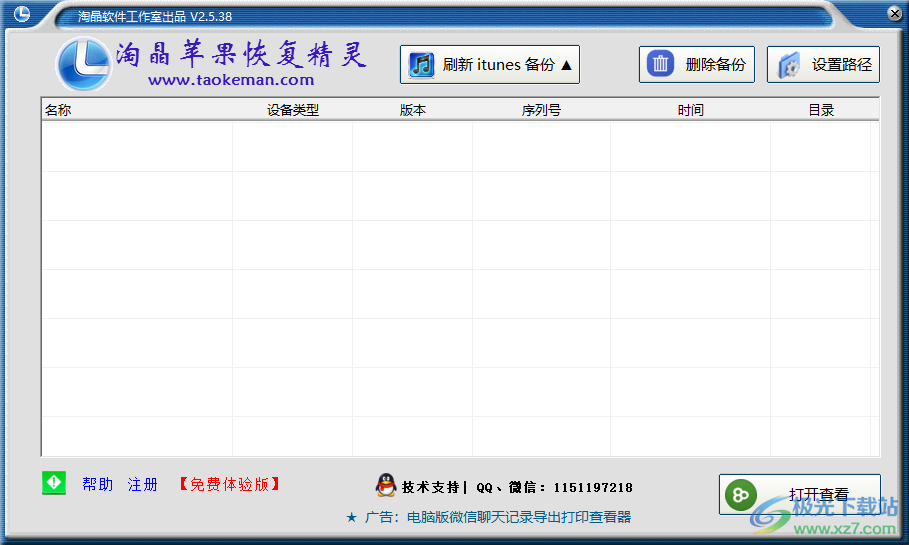The height and width of the screenshot is (545, 909).
Task: Click the delete backup button
Action: pyautogui.click(x=696, y=64)
